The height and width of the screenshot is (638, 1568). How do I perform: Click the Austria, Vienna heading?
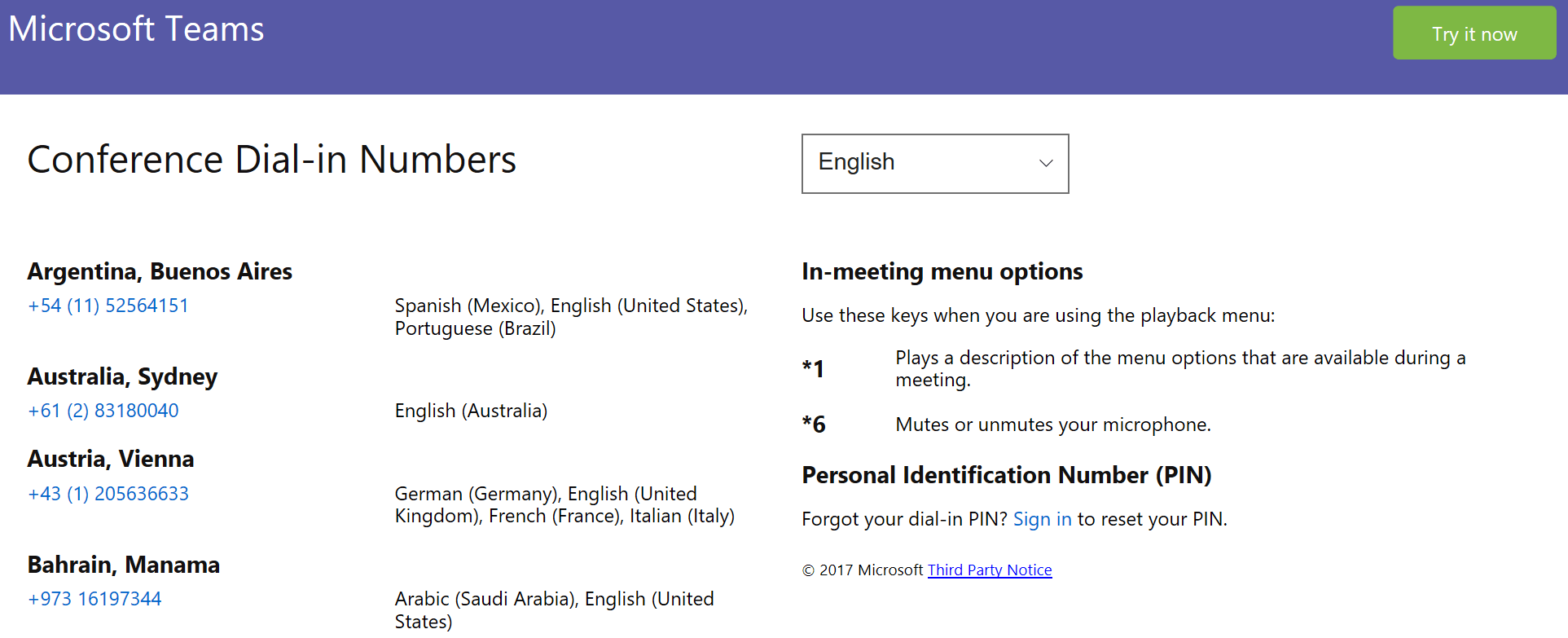pos(111,459)
